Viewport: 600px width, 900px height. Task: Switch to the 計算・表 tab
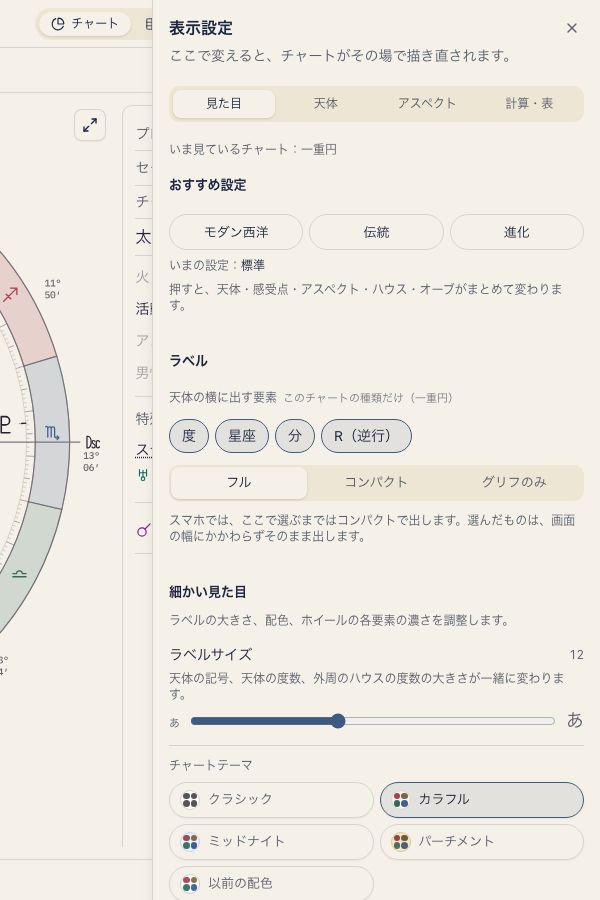click(529, 103)
